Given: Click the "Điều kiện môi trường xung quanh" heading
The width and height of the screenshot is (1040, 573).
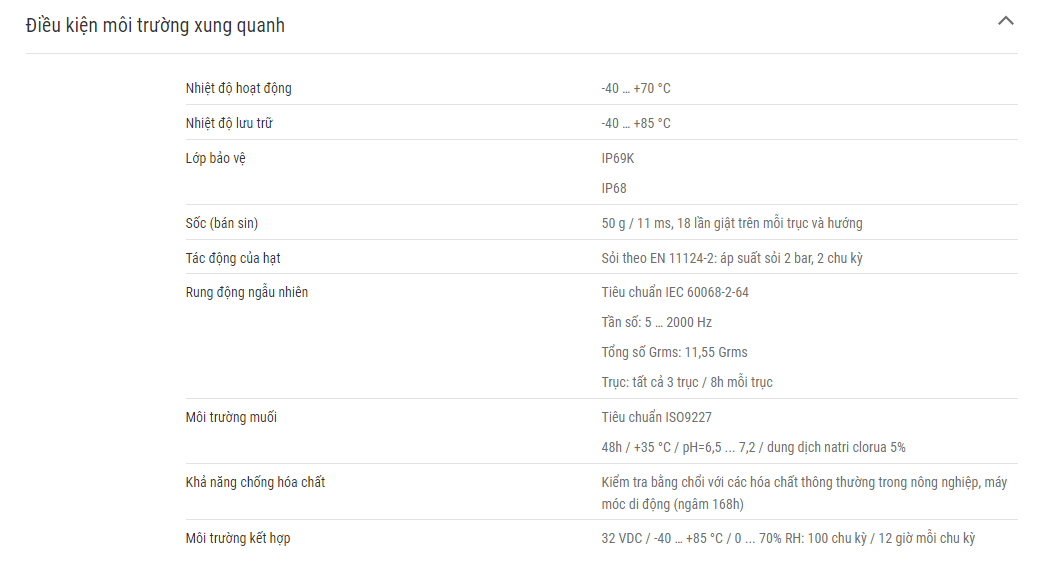Looking at the screenshot, I should point(155,25).
